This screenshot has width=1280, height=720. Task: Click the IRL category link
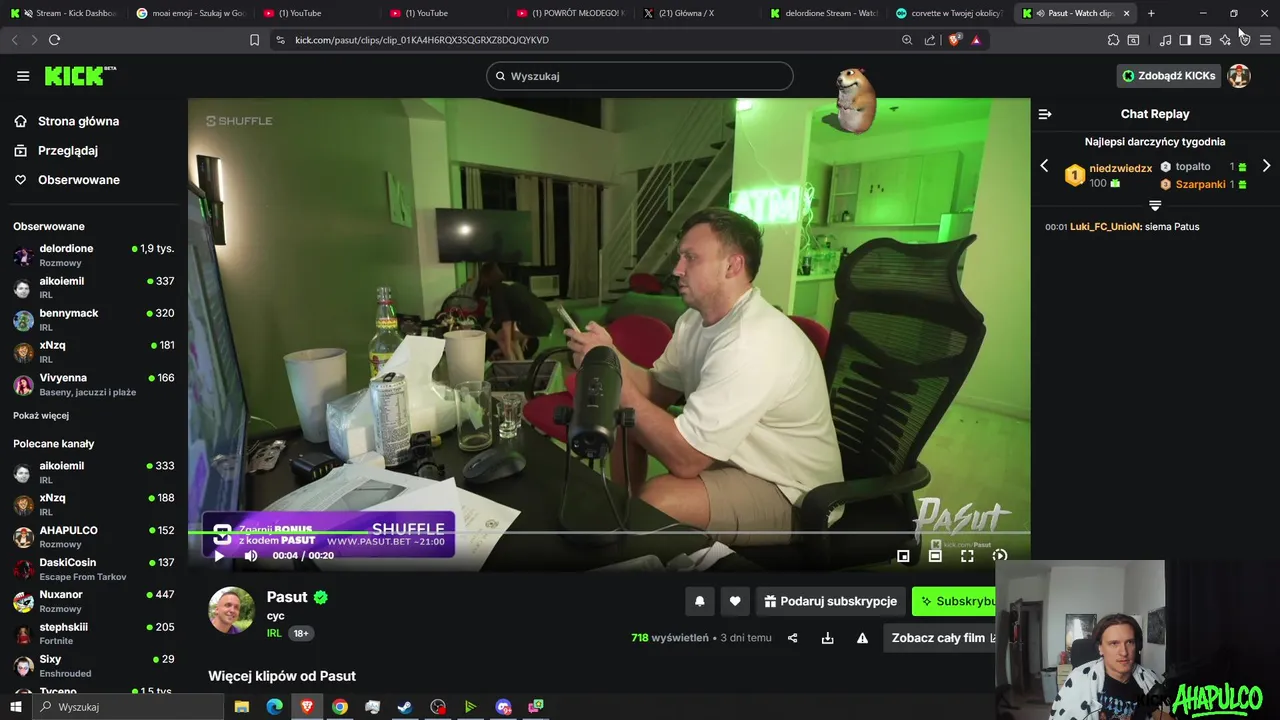274,633
